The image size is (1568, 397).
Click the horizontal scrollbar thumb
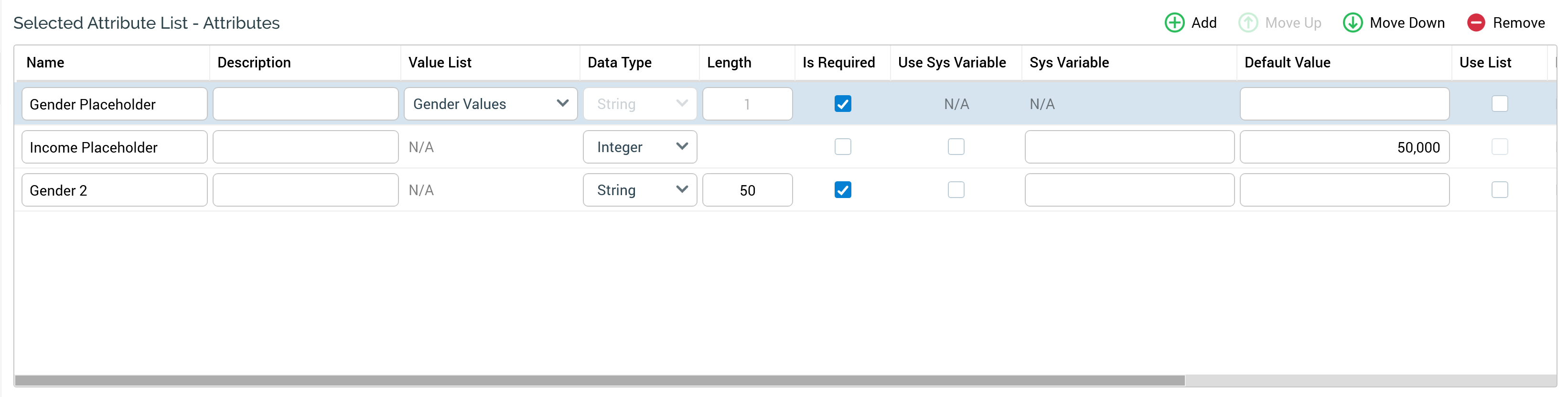click(600, 381)
